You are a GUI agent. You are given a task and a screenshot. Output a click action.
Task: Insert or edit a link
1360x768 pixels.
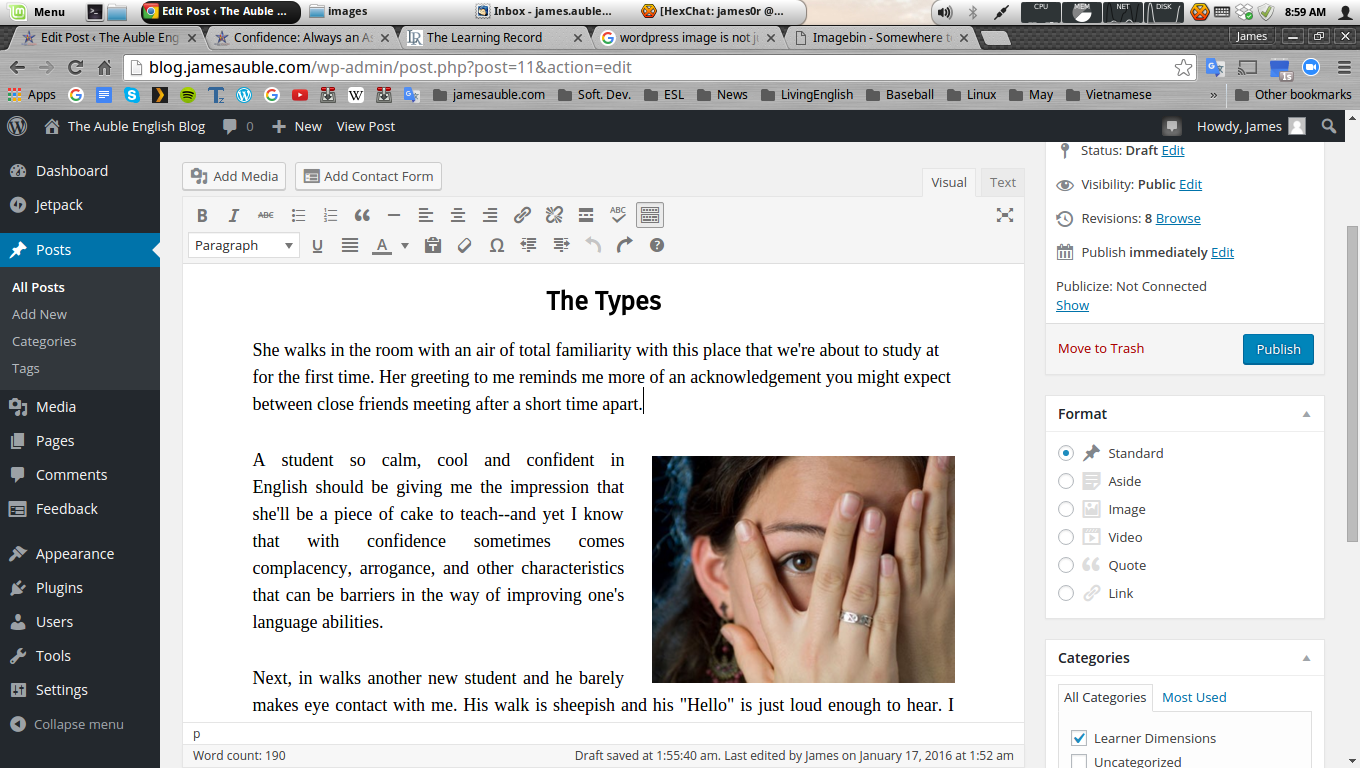(x=522, y=215)
